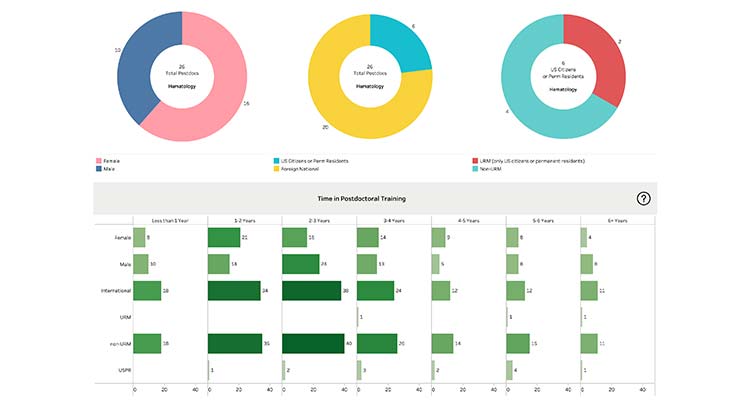Click the non-URM bar in 2-3 Years
This screenshot has height=400, width=750.
click(312, 343)
